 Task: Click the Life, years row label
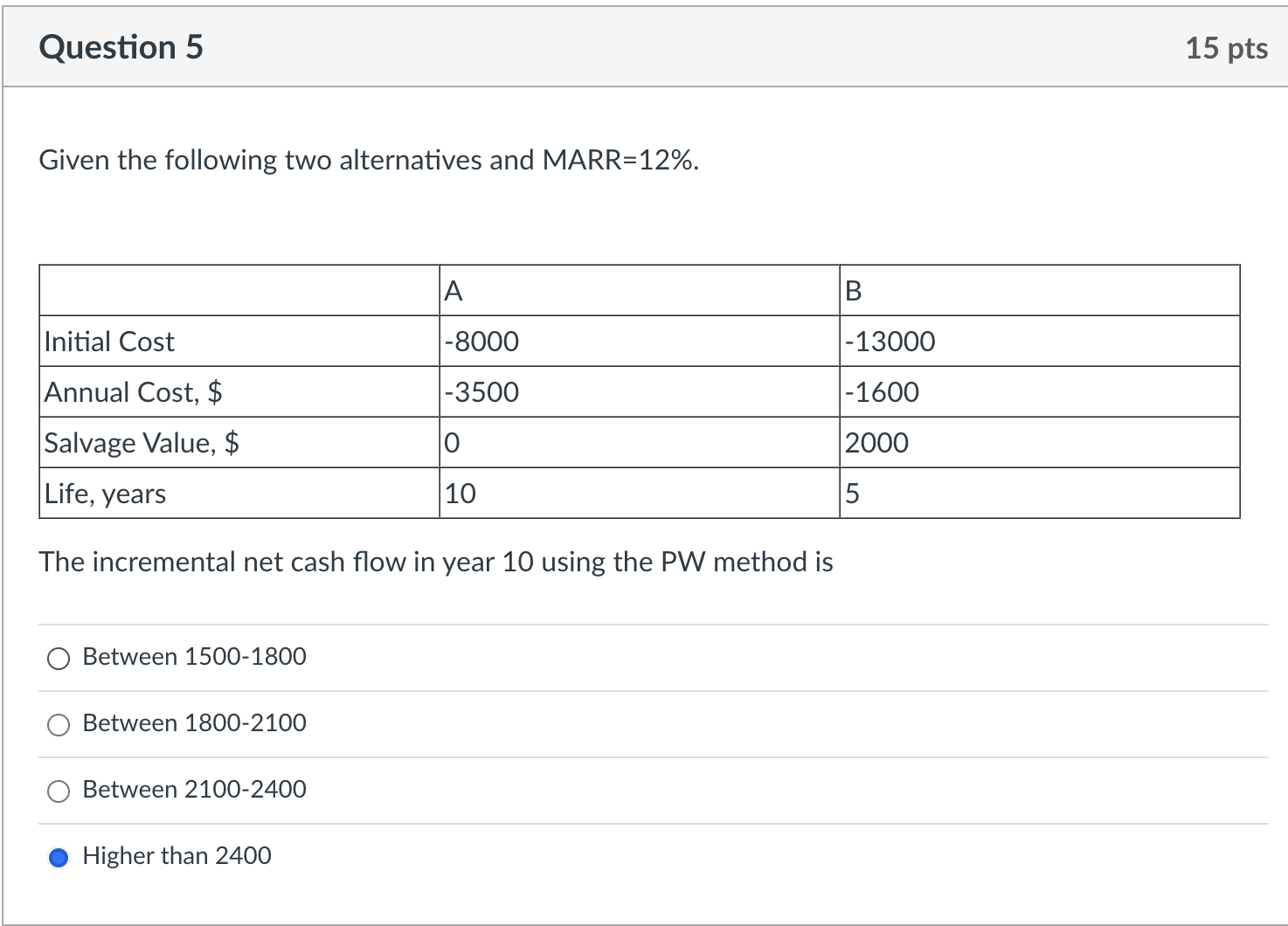[103, 493]
